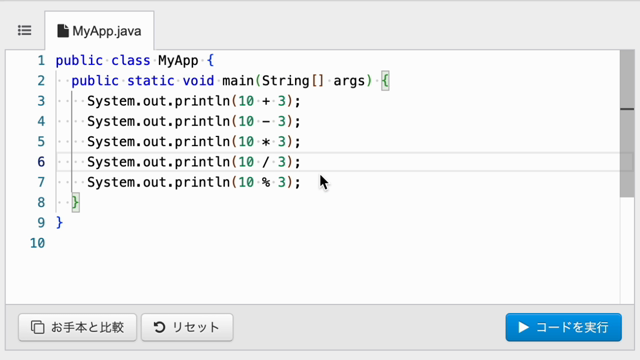Screen dimensions: 640x360
Task: Click the play triangle icon
Action: click(x=523, y=327)
